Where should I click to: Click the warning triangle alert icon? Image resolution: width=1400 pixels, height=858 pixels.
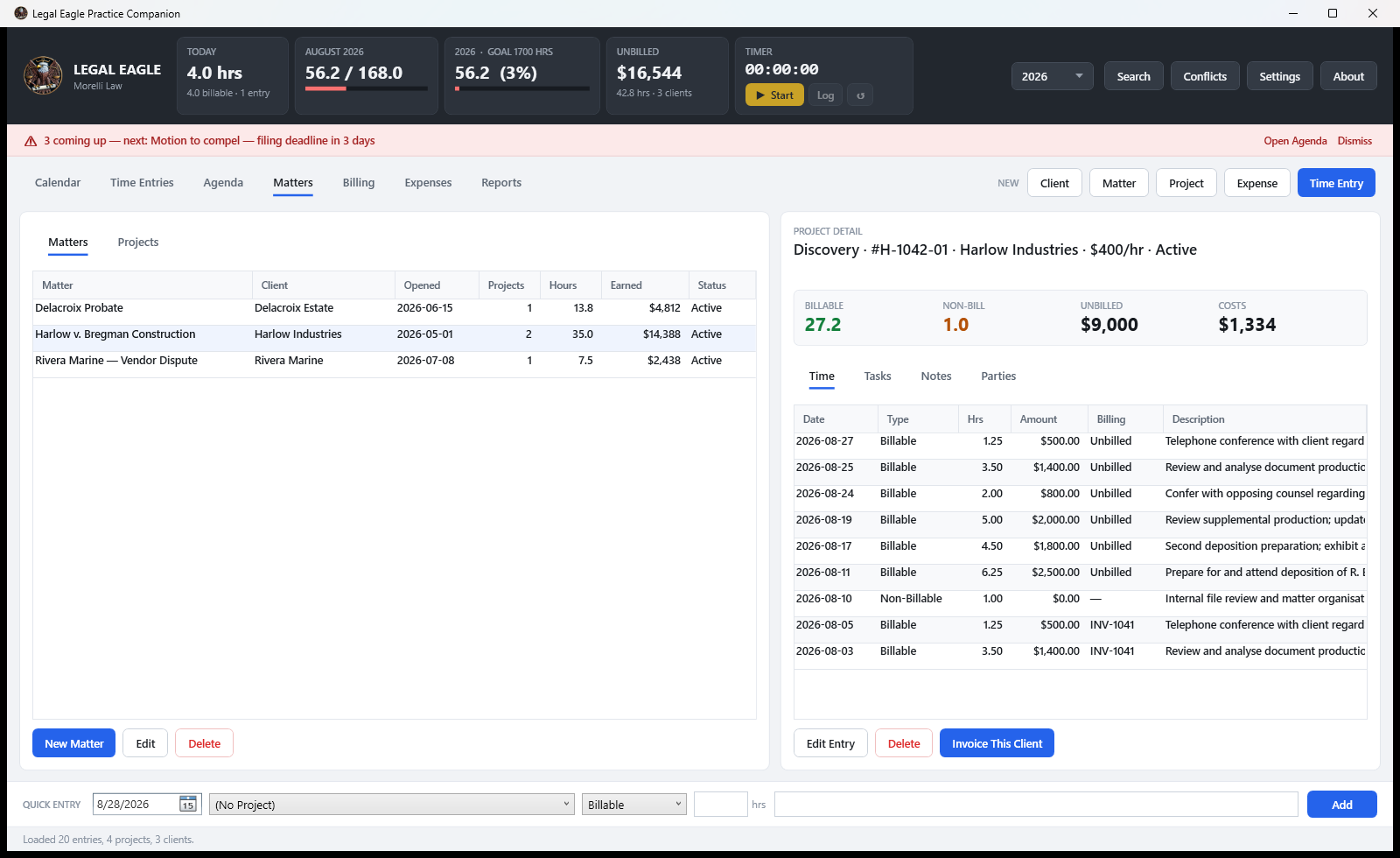pyautogui.click(x=31, y=141)
